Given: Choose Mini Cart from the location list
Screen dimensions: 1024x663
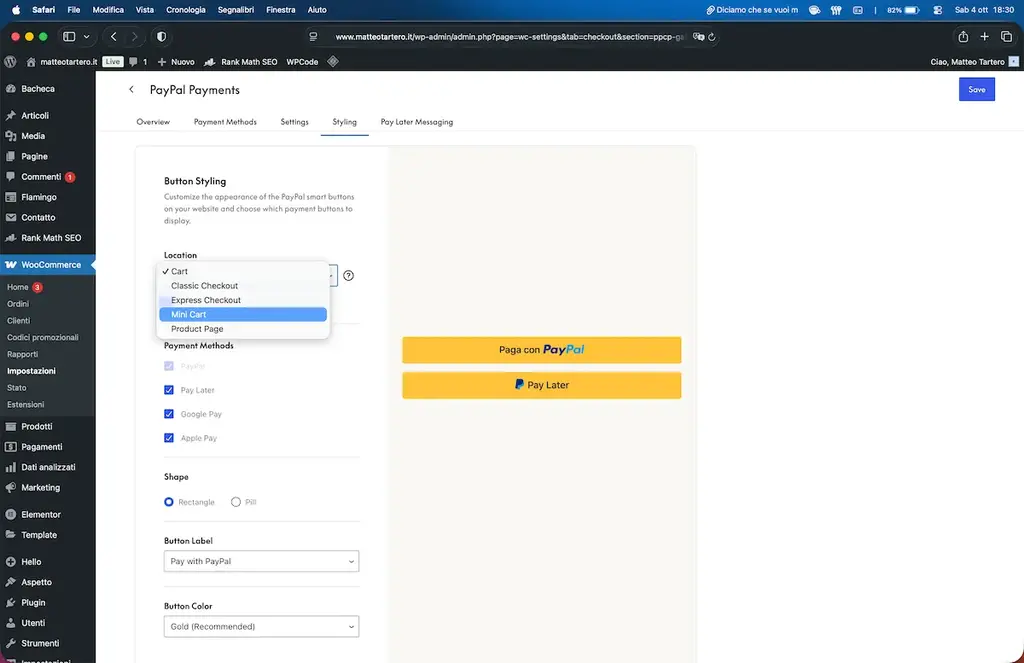Looking at the screenshot, I should [x=243, y=314].
